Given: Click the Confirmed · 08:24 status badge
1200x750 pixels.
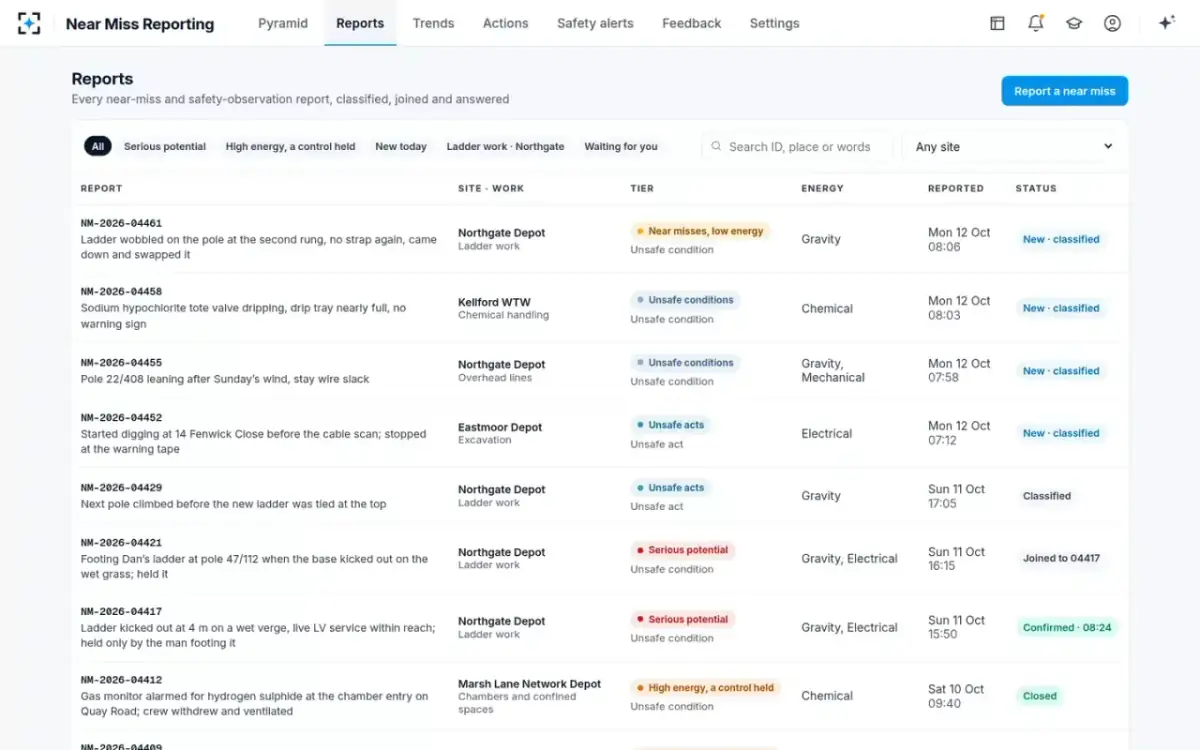Looking at the screenshot, I should click(x=1067, y=628).
